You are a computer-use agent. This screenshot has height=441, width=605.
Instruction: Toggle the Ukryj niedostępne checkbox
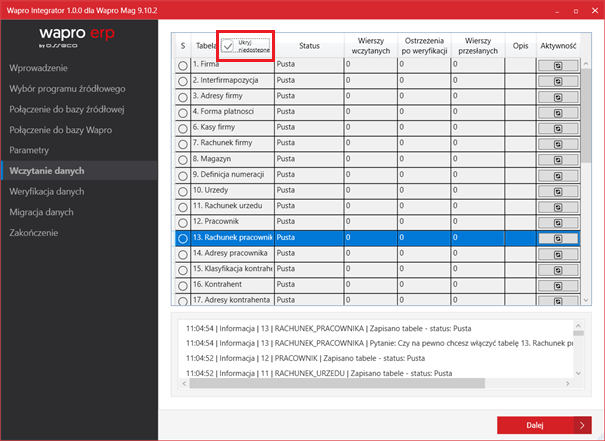[x=229, y=45]
